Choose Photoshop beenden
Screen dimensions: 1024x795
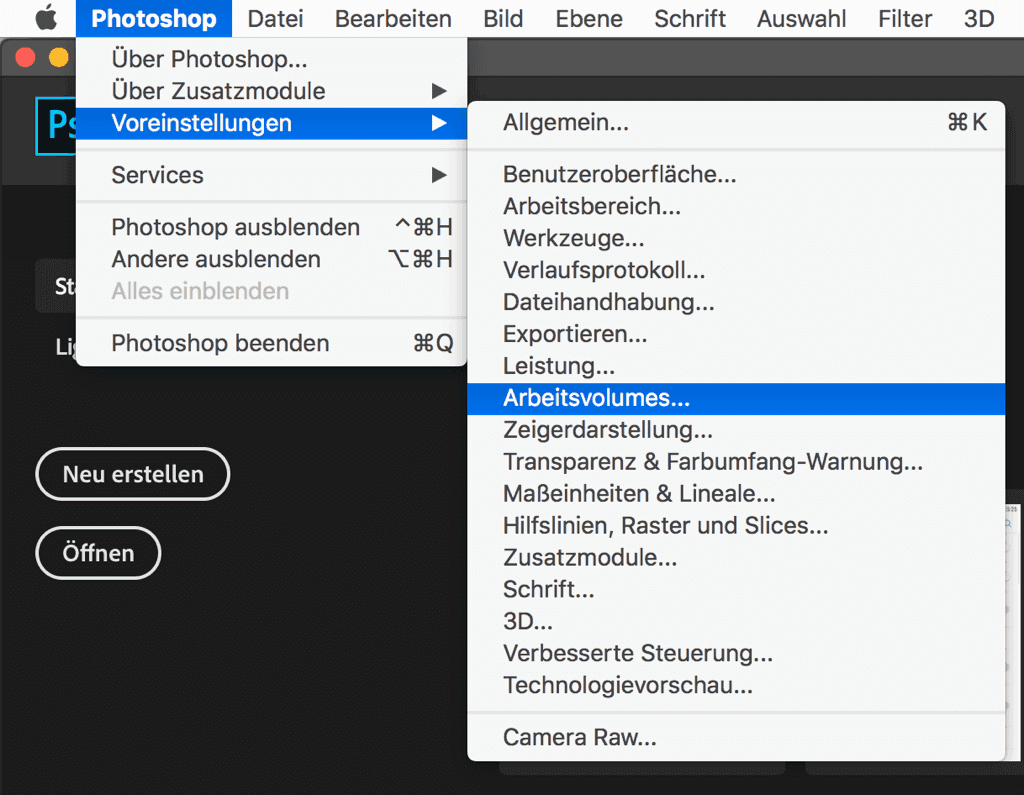(271, 343)
